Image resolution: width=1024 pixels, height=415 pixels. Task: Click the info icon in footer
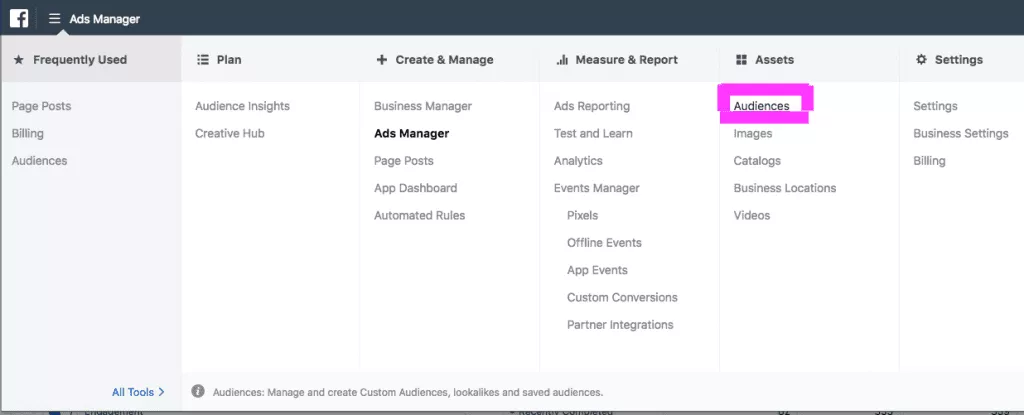(198, 391)
